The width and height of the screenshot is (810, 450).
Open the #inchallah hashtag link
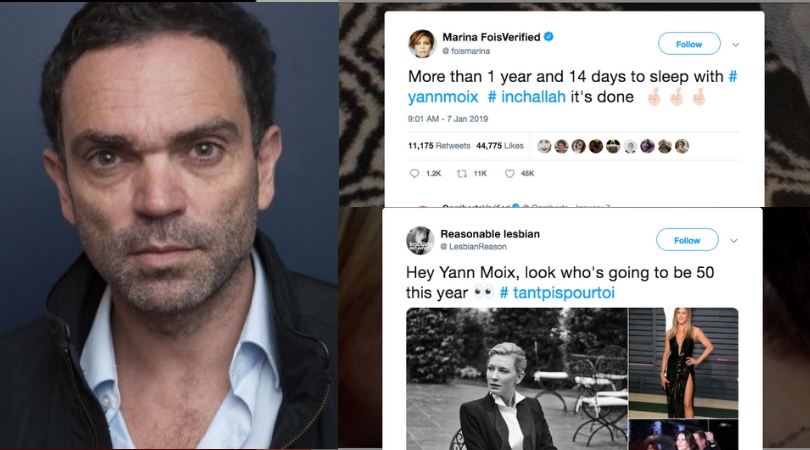click(528, 97)
